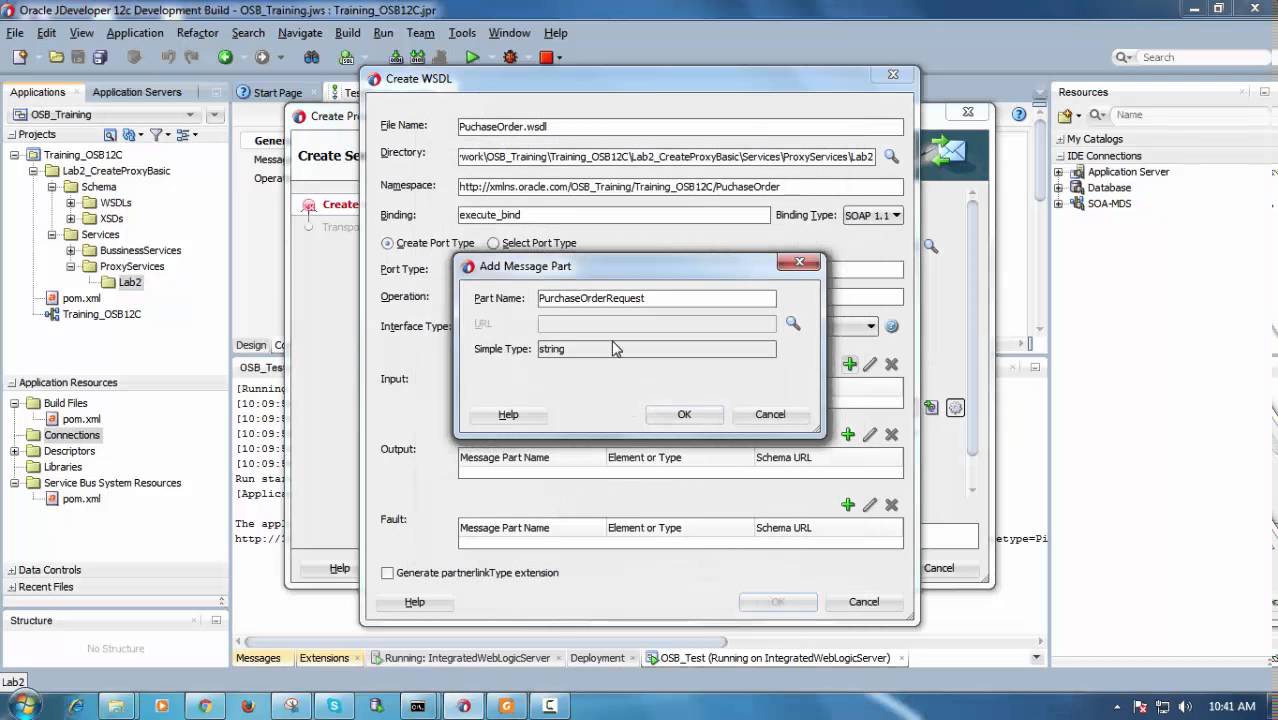
Task: Switch to the Application Servers tab
Action: (137, 92)
